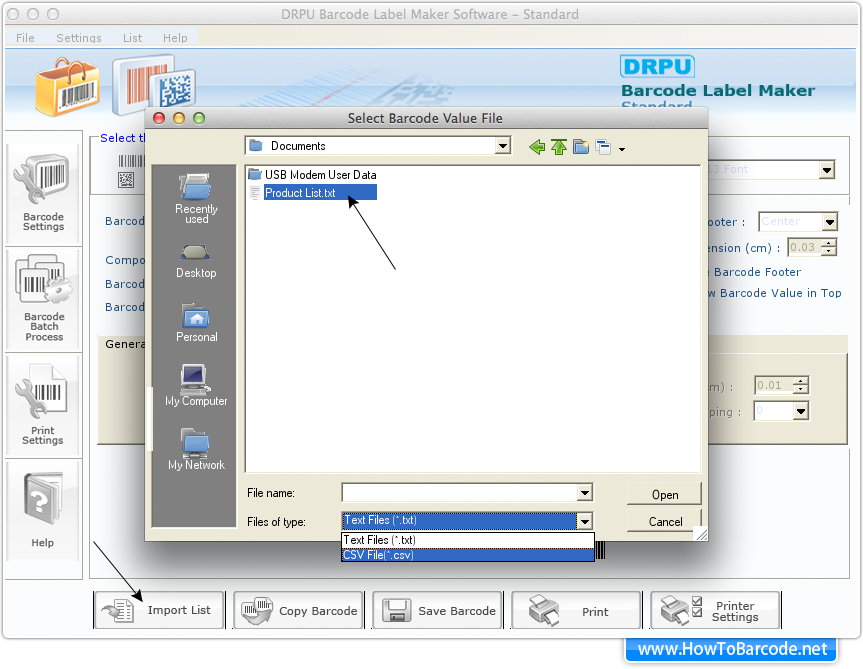The image size is (863, 669).
Task: Select Recently used location
Action: pyautogui.click(x=196, y=199)
